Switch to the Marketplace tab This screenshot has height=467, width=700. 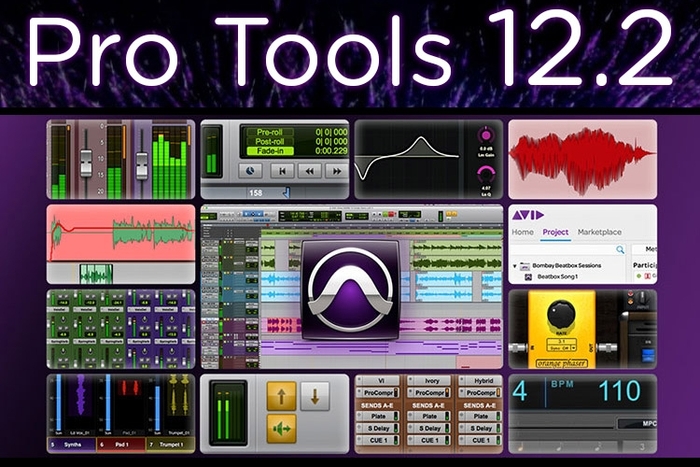coord(599,232)
